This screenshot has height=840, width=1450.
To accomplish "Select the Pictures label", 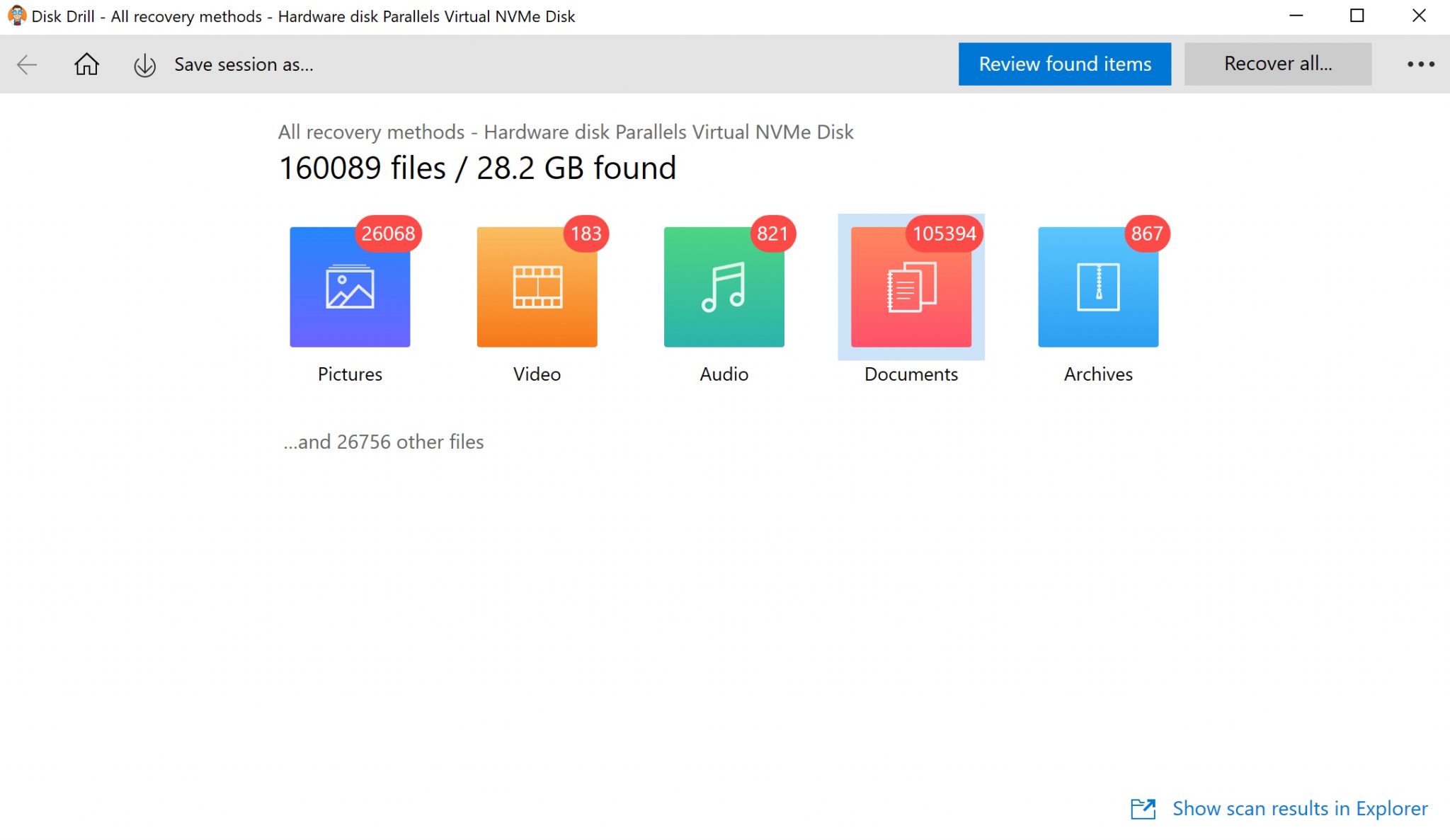I will (x=350, y=374).
